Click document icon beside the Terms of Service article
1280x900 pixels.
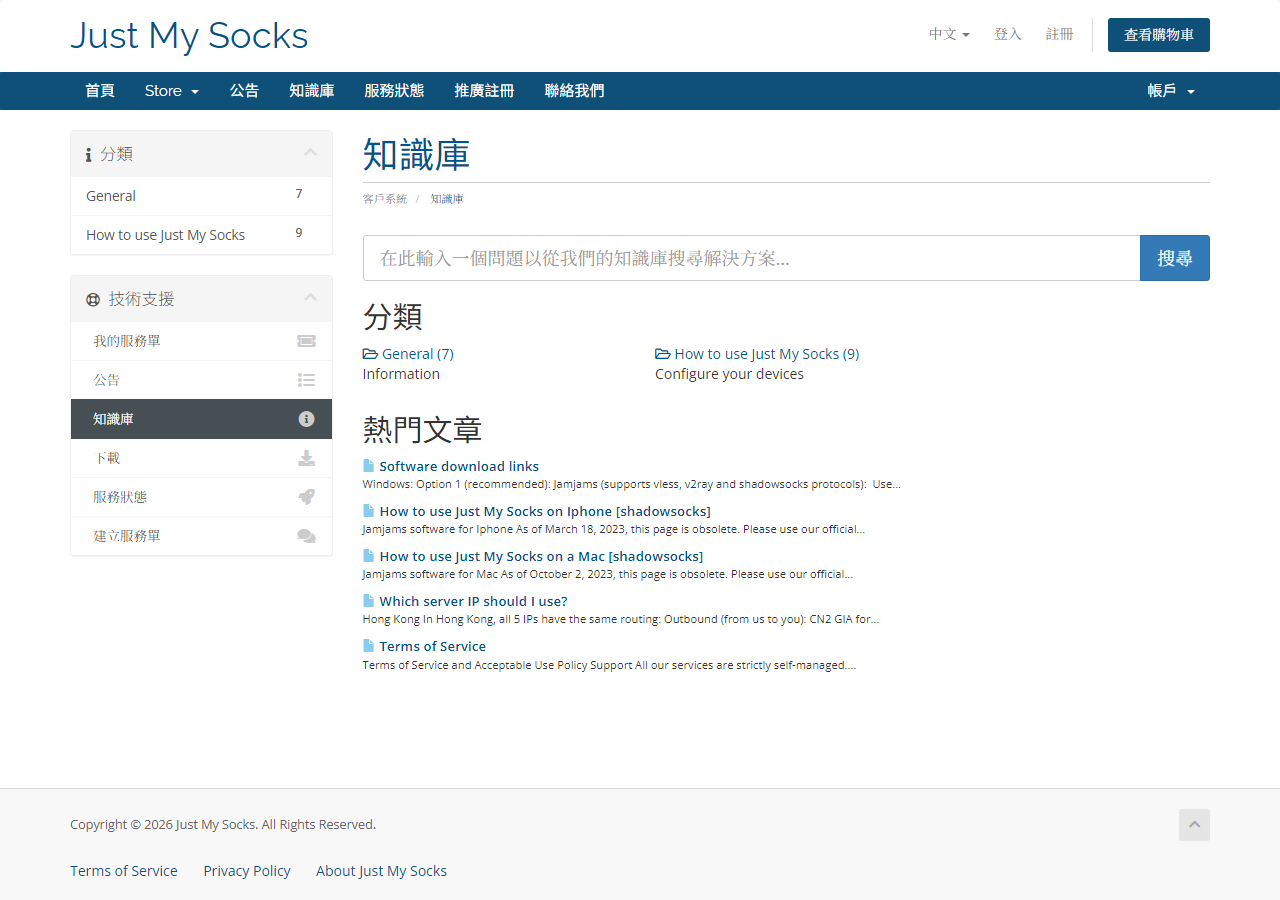click(x=368, y=646)
